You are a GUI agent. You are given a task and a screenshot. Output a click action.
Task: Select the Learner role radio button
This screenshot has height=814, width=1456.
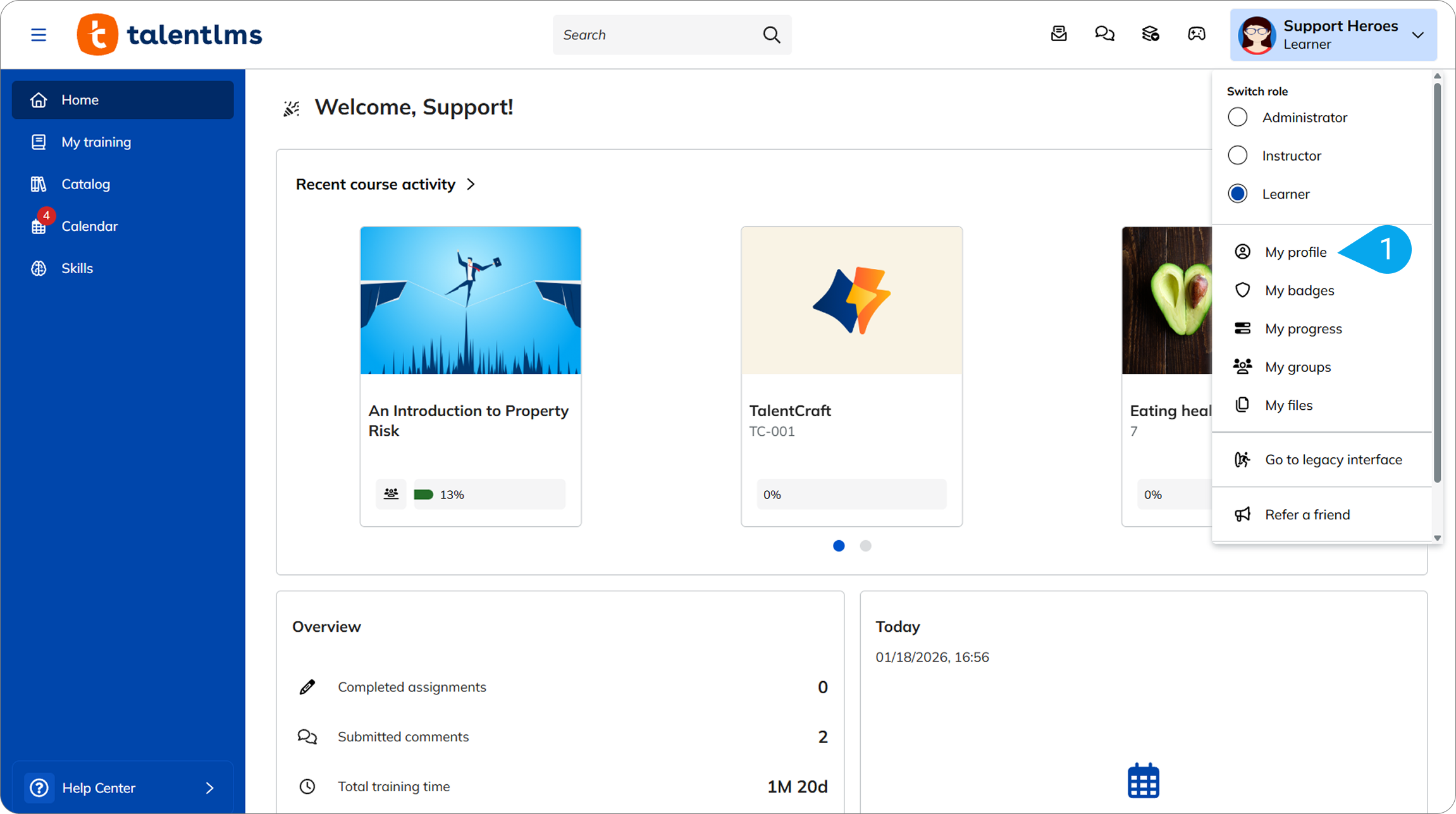click(1238, 194)
